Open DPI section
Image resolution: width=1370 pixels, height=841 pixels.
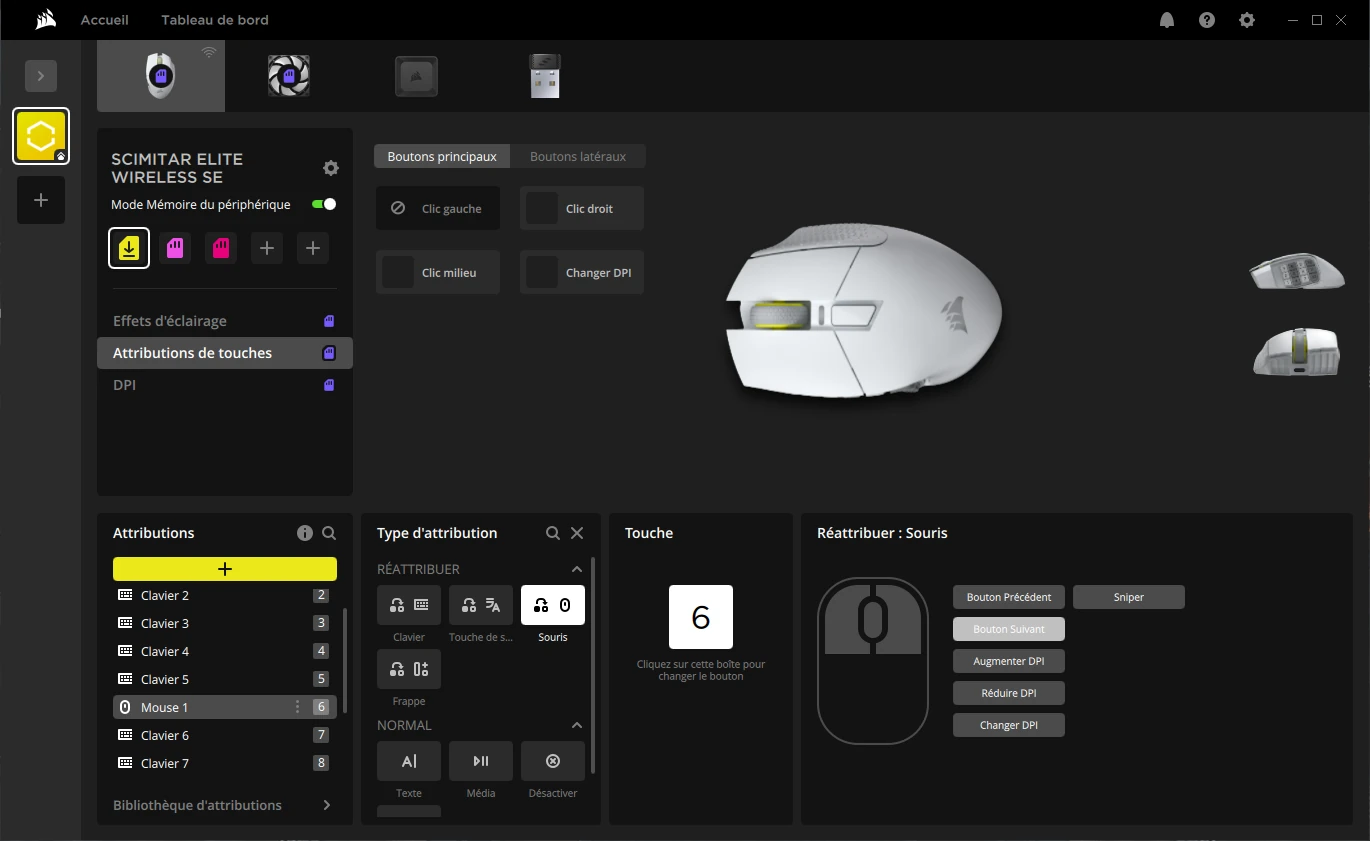tap(225, 385)
